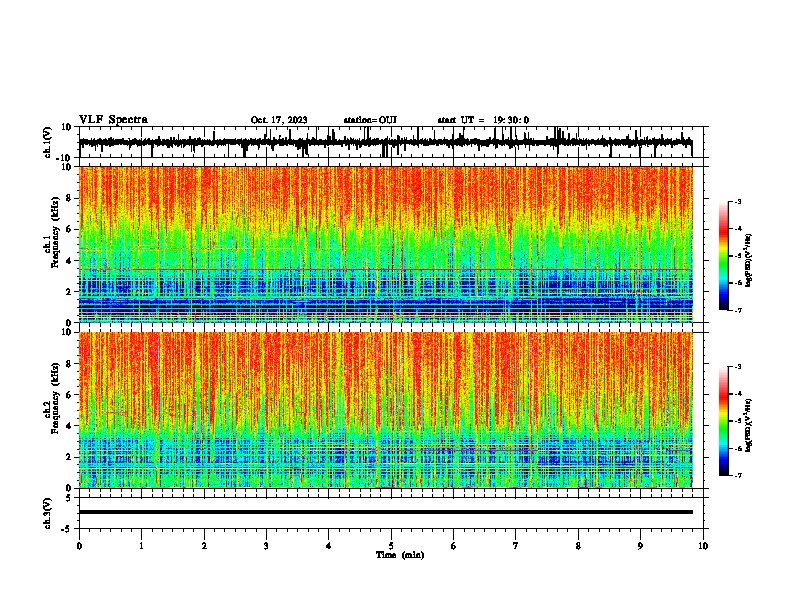The image size is (792, 612).
Task: Click the ch.2 color bar log(PSD) label
Action: 749,425
